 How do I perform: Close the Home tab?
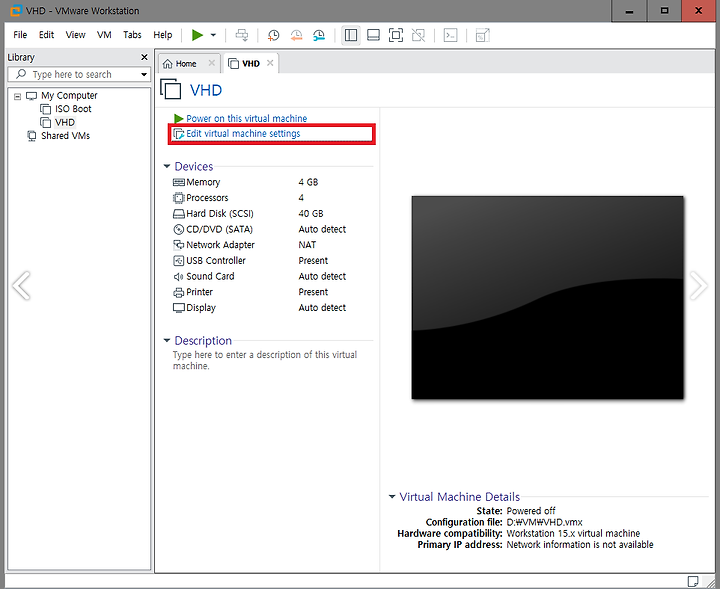tap(212, 63)
